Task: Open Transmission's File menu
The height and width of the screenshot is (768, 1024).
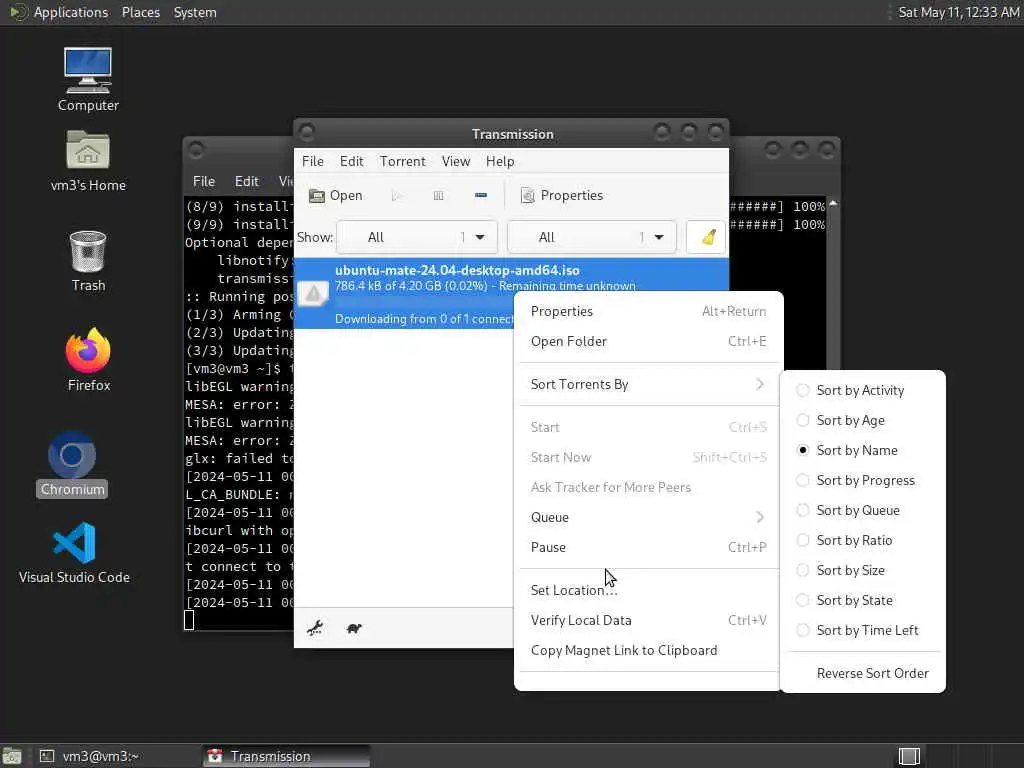Action: point(313,161)
